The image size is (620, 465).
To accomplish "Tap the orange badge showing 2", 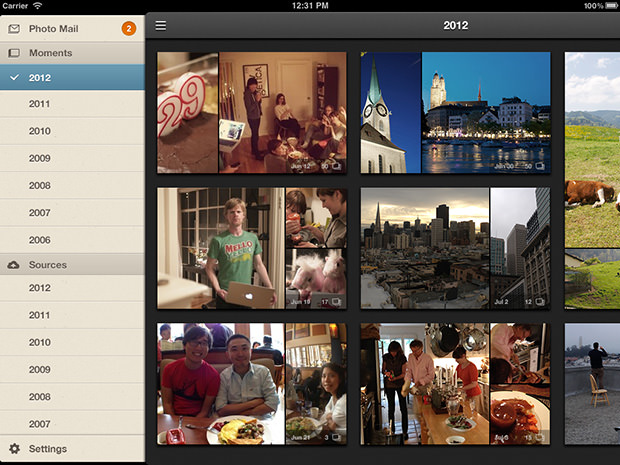I will (129, 28).
